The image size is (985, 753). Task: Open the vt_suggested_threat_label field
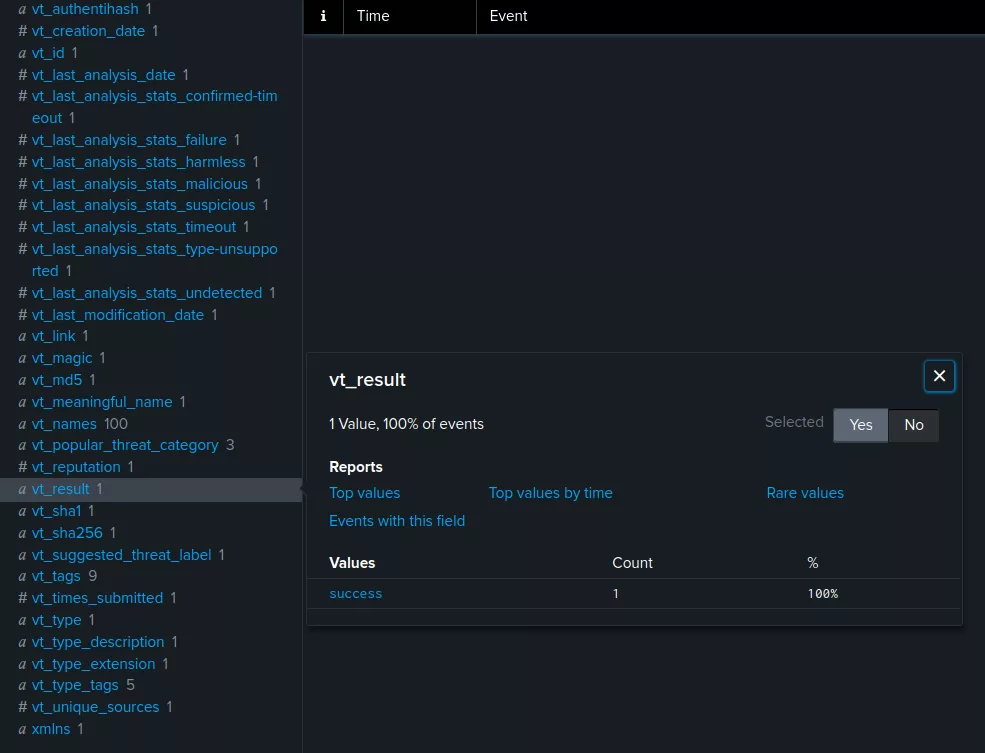(x=121, y=555)
